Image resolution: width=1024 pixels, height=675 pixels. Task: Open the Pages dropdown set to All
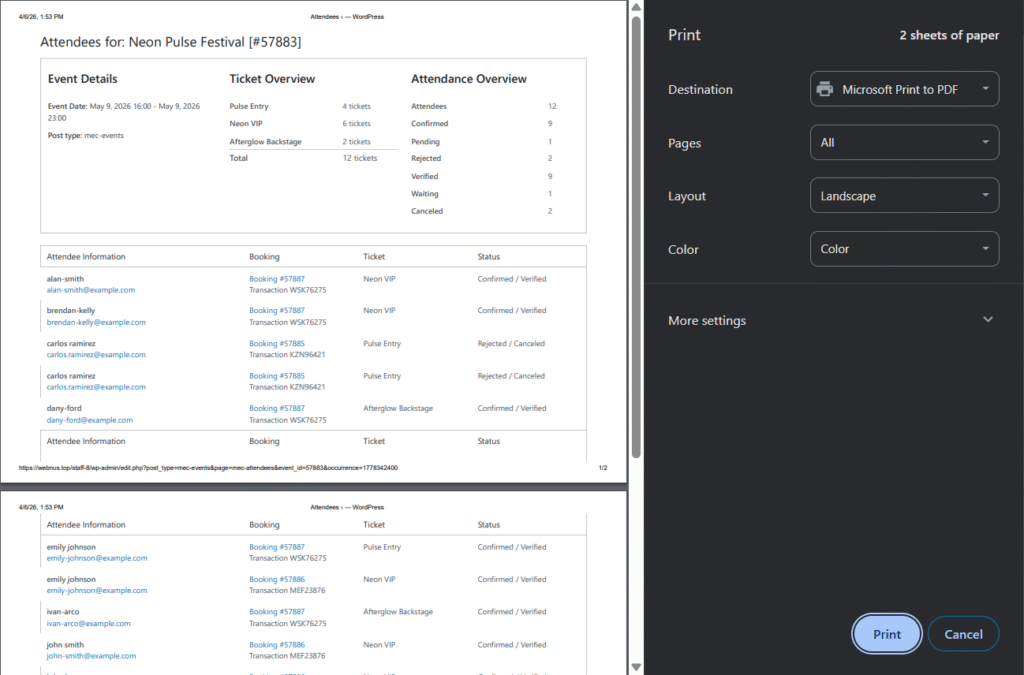pyautogui.click(x=904, y=143)
